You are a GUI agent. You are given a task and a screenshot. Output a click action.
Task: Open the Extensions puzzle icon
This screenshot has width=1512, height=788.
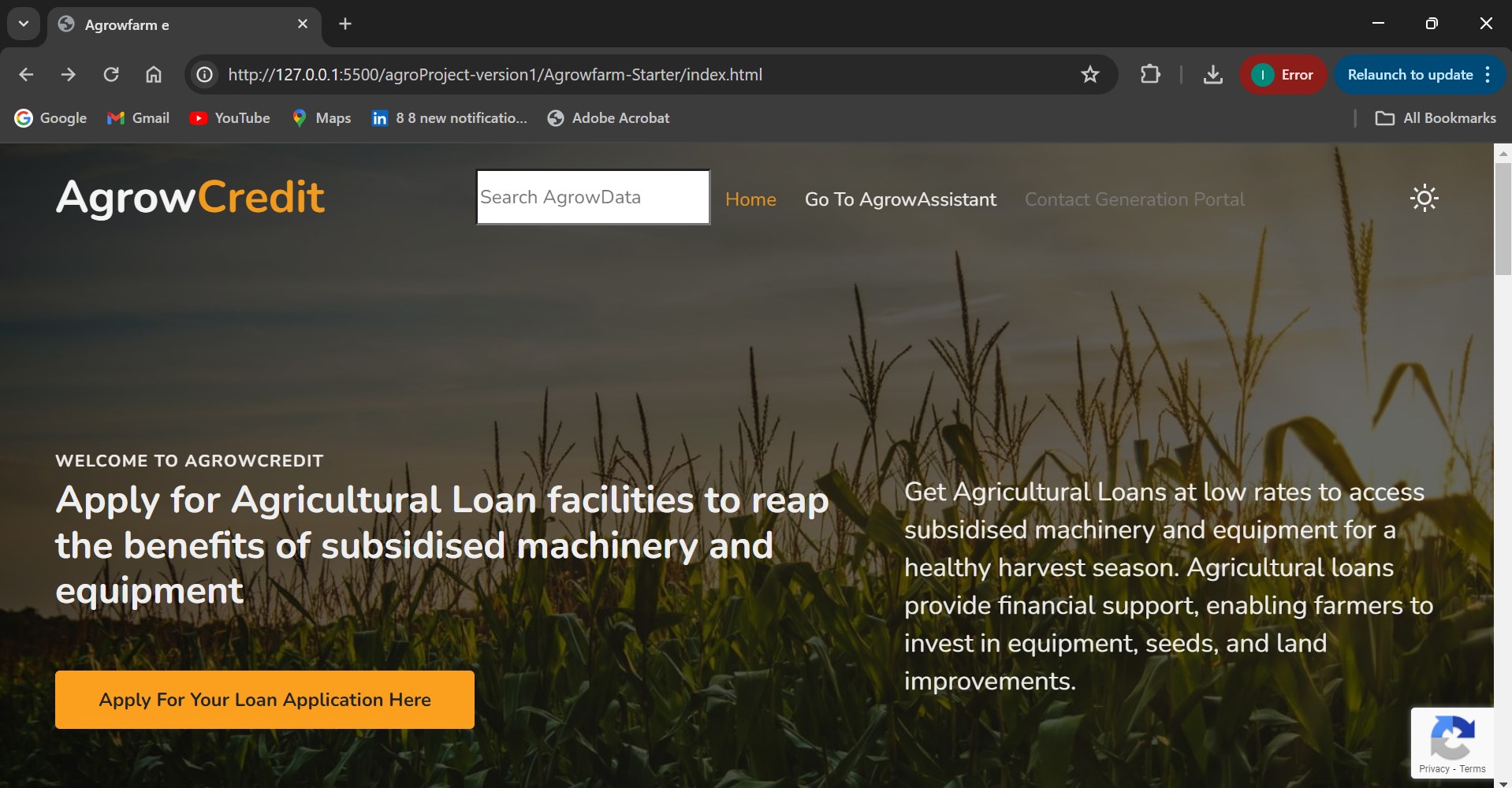tap(1150, 75)
